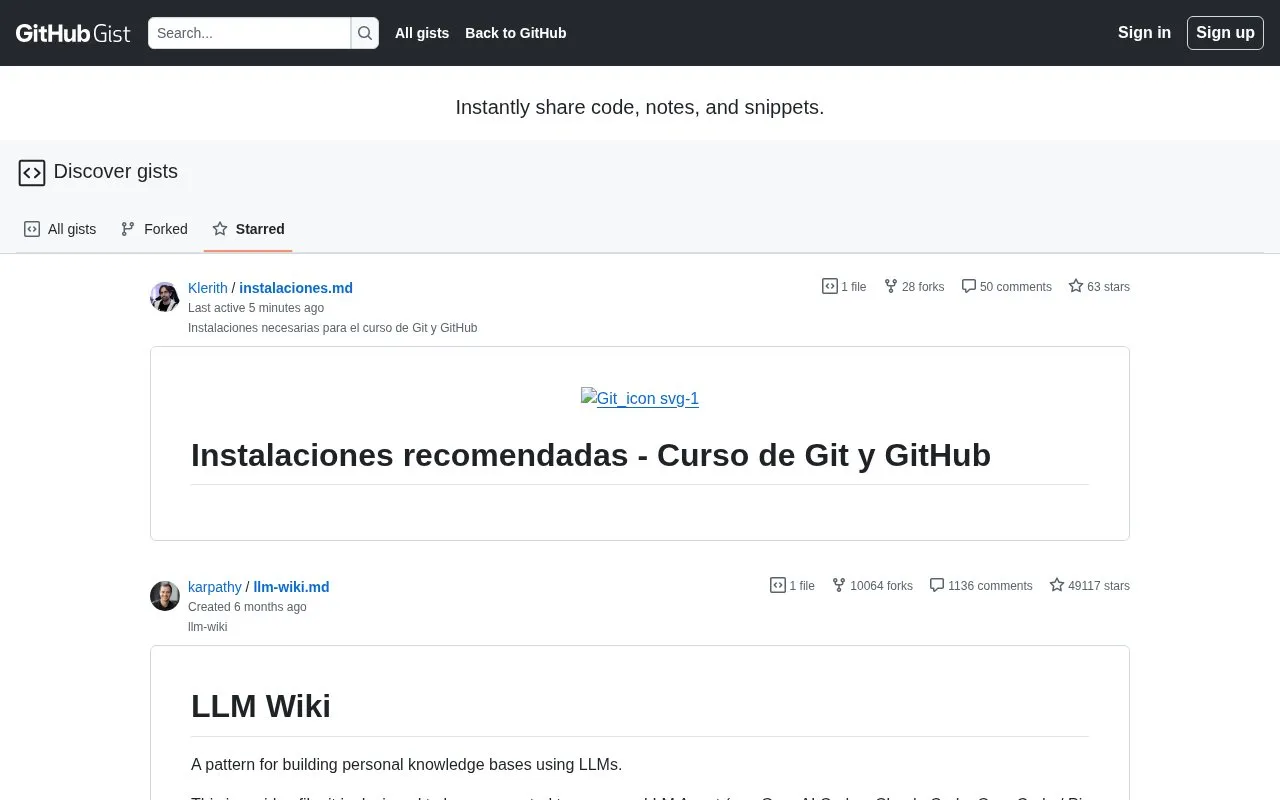View 28 forks of instalaciones.md
The width and height of the screenshot is (1280, 800).
914,287
